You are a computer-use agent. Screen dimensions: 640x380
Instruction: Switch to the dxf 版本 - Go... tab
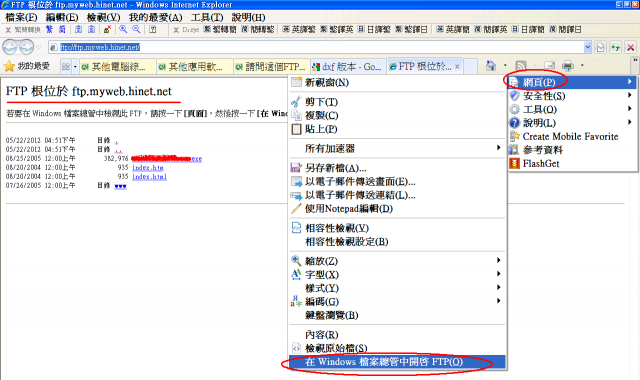click(x=347, y=67)
